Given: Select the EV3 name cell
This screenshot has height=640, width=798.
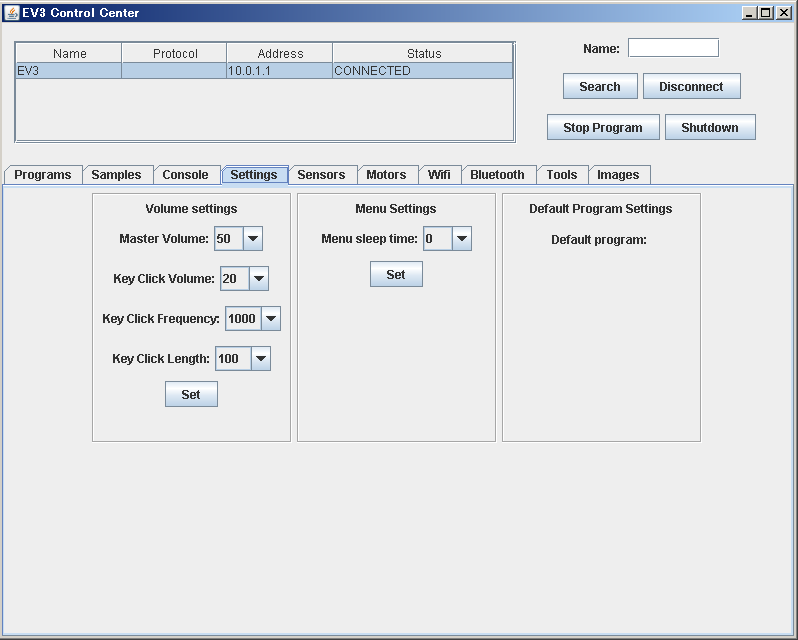Looking at the screenshot, I should click(69, 71).
